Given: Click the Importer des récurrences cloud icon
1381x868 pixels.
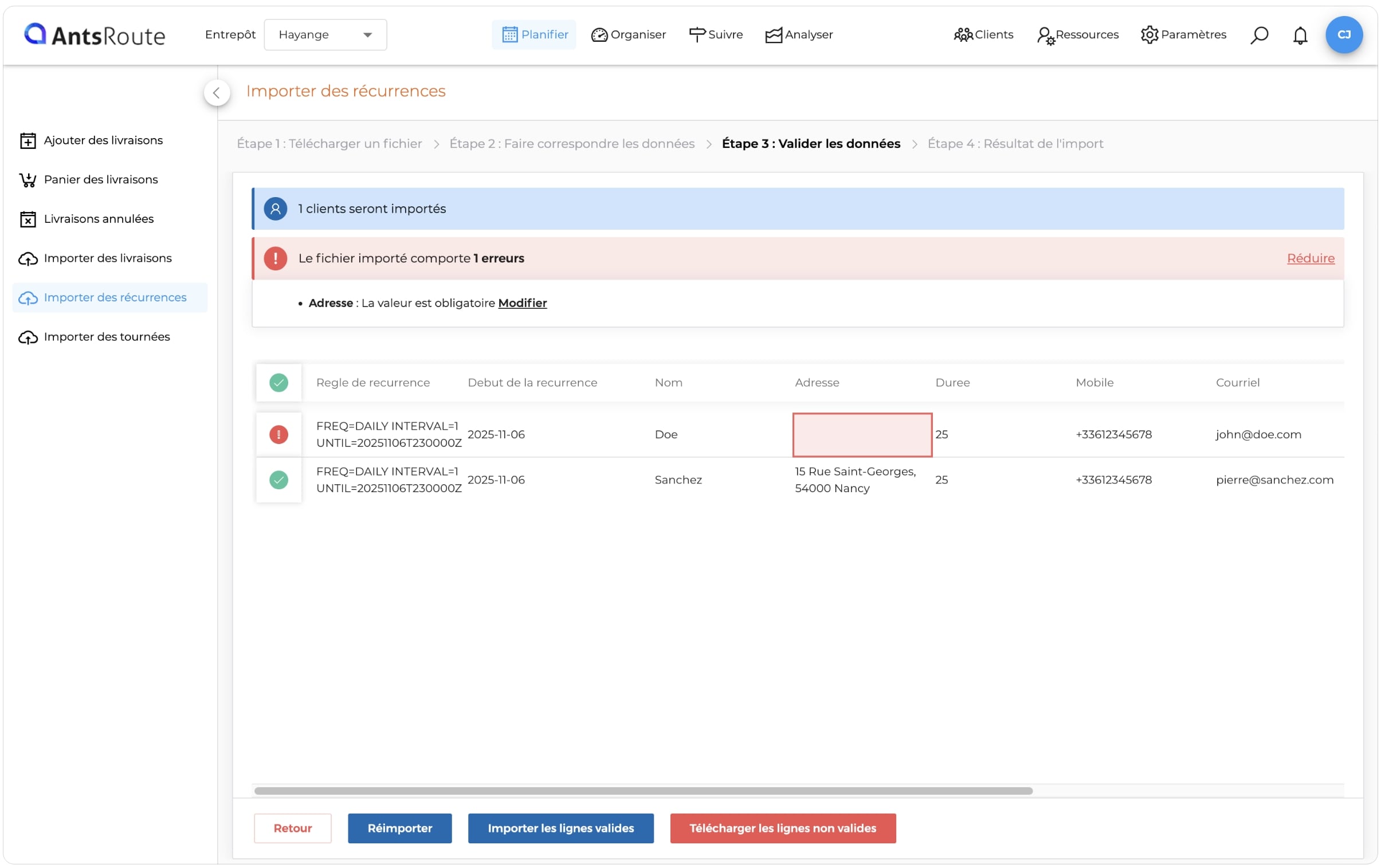Looking at the screenshot, I should pos(28,297).
